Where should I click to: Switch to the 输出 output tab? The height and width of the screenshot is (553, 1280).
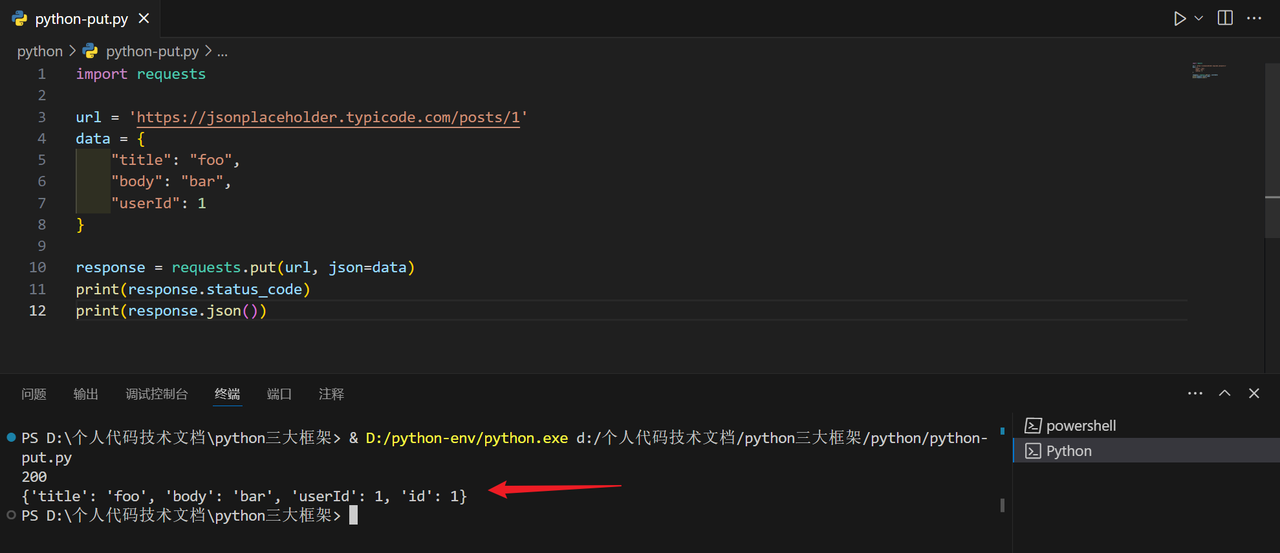(86, 394)
